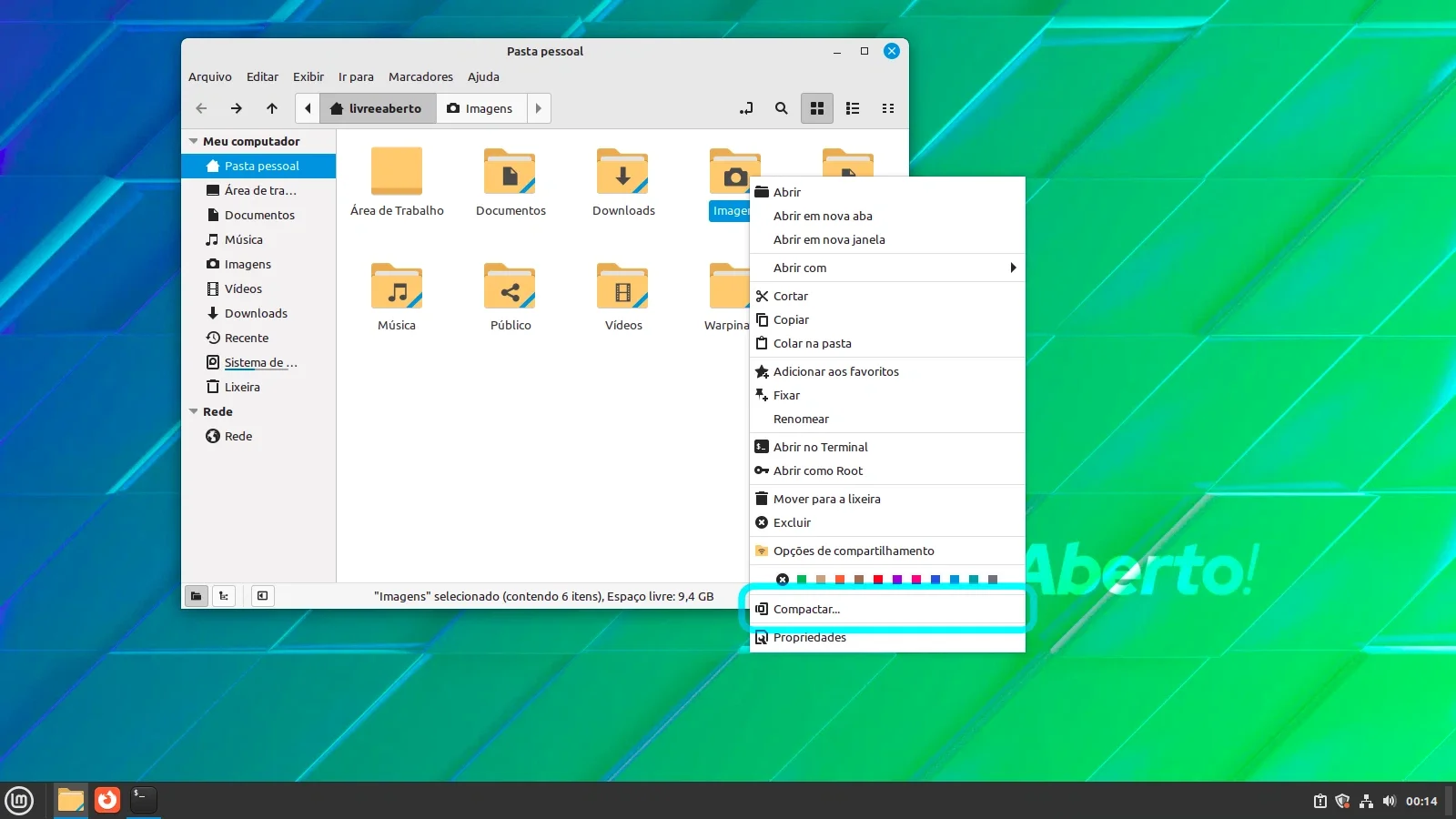
Task: Click the Imagens path button
Action: [480, 108]
